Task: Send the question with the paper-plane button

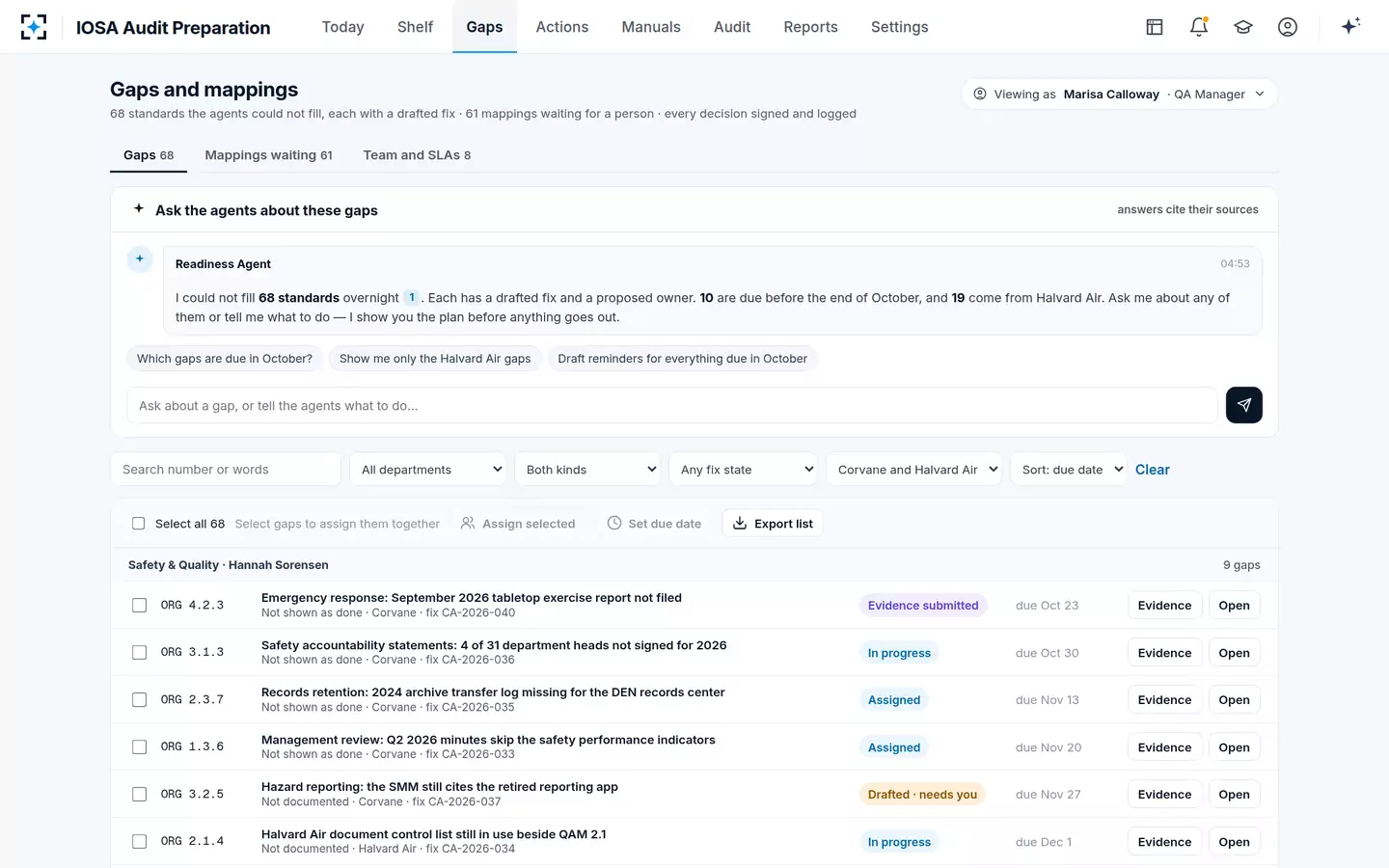Action: click(1244, 405)
